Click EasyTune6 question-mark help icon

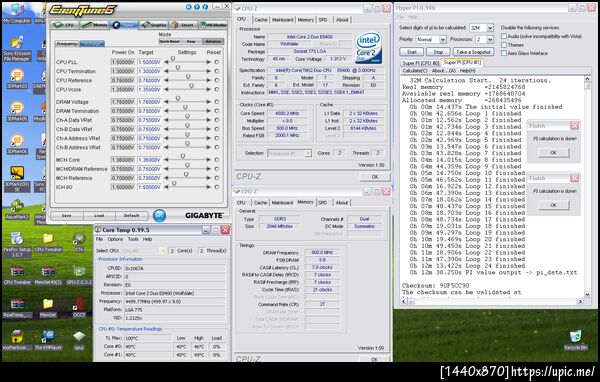pos(197,7)
